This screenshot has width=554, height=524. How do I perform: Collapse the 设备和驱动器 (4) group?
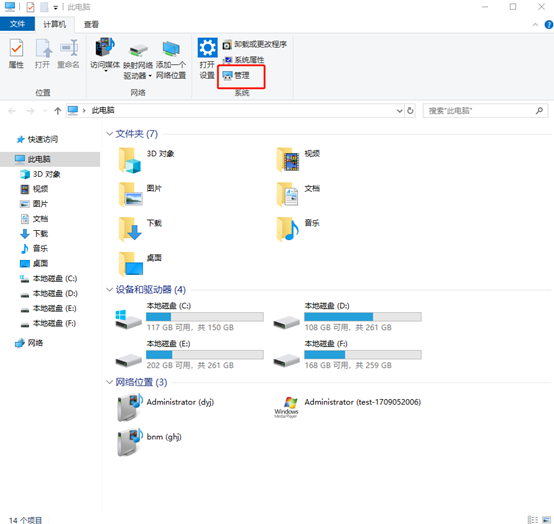pos(110,289)
